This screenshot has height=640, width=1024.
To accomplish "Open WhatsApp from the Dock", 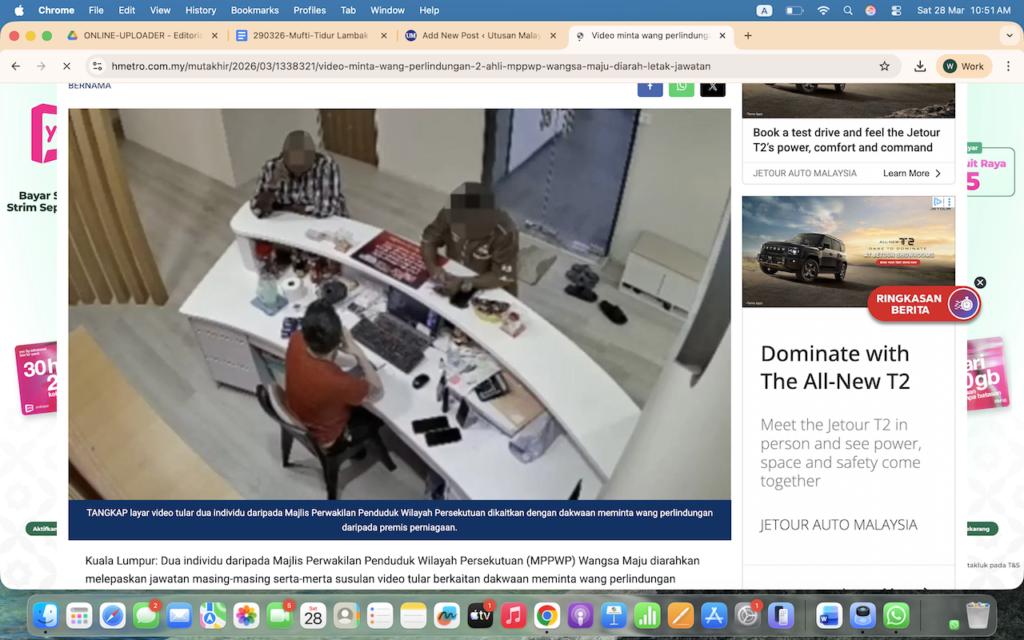I will pos(896,615).
